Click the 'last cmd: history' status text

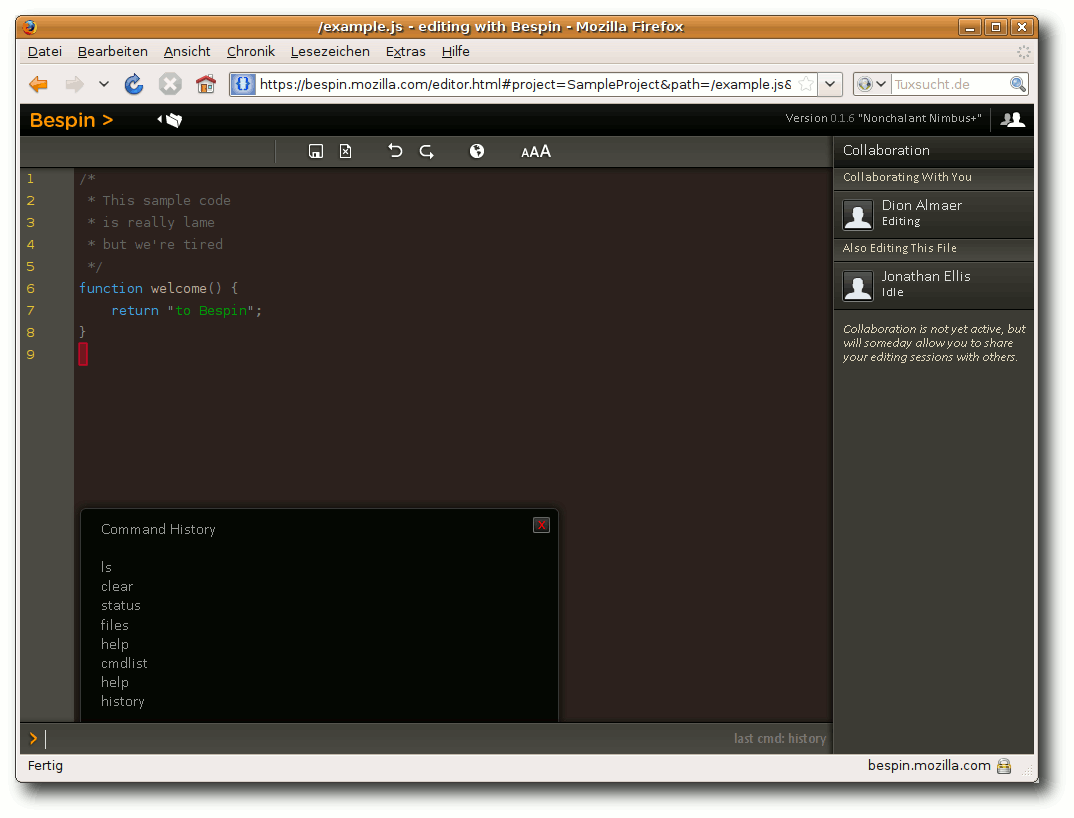pos(779,739)
